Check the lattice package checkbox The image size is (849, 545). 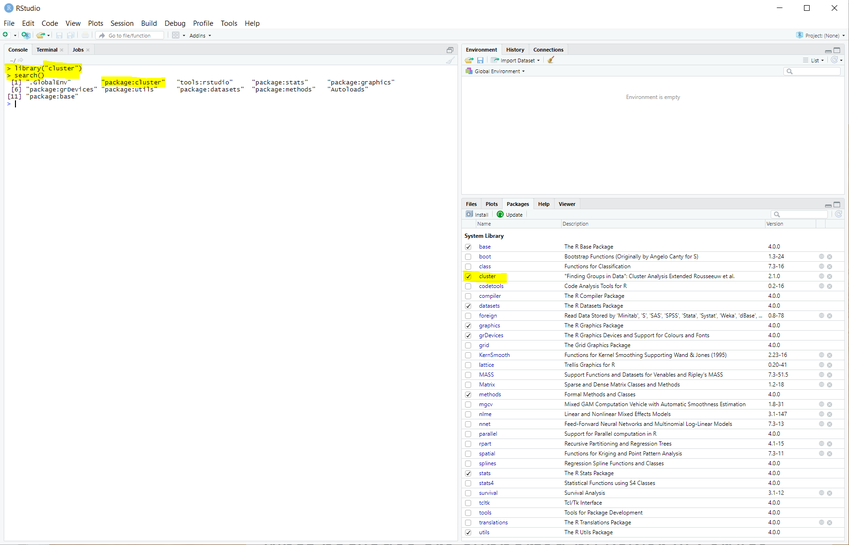(x=468, y=365)
